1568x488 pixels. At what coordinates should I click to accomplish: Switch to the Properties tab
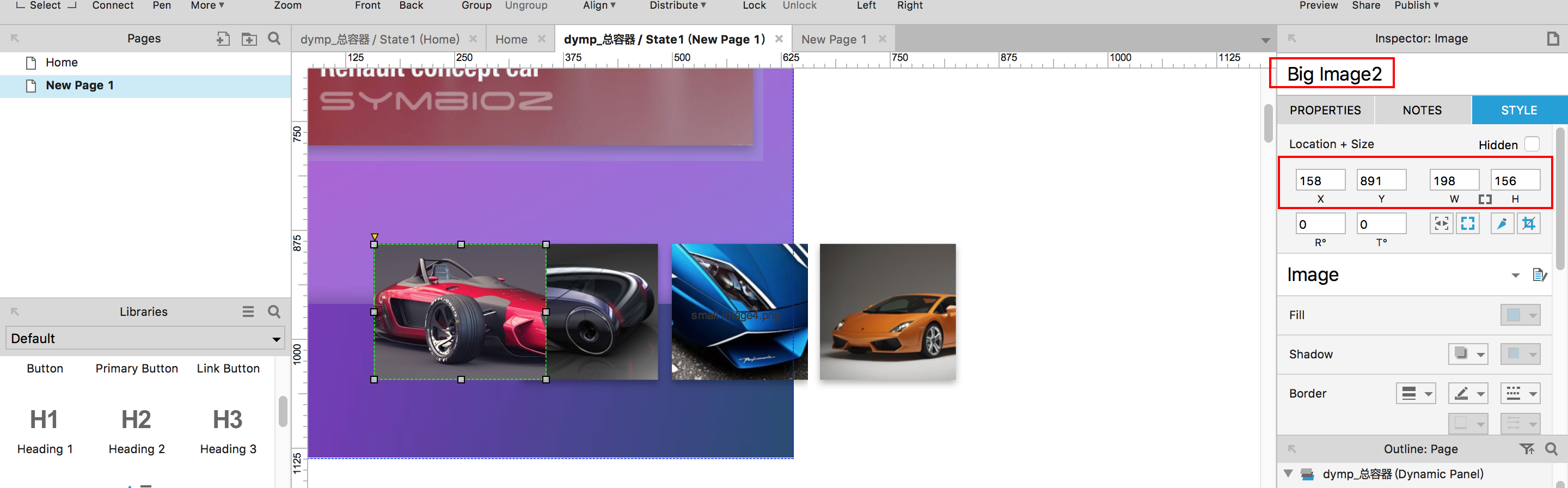pos(1325,110)
